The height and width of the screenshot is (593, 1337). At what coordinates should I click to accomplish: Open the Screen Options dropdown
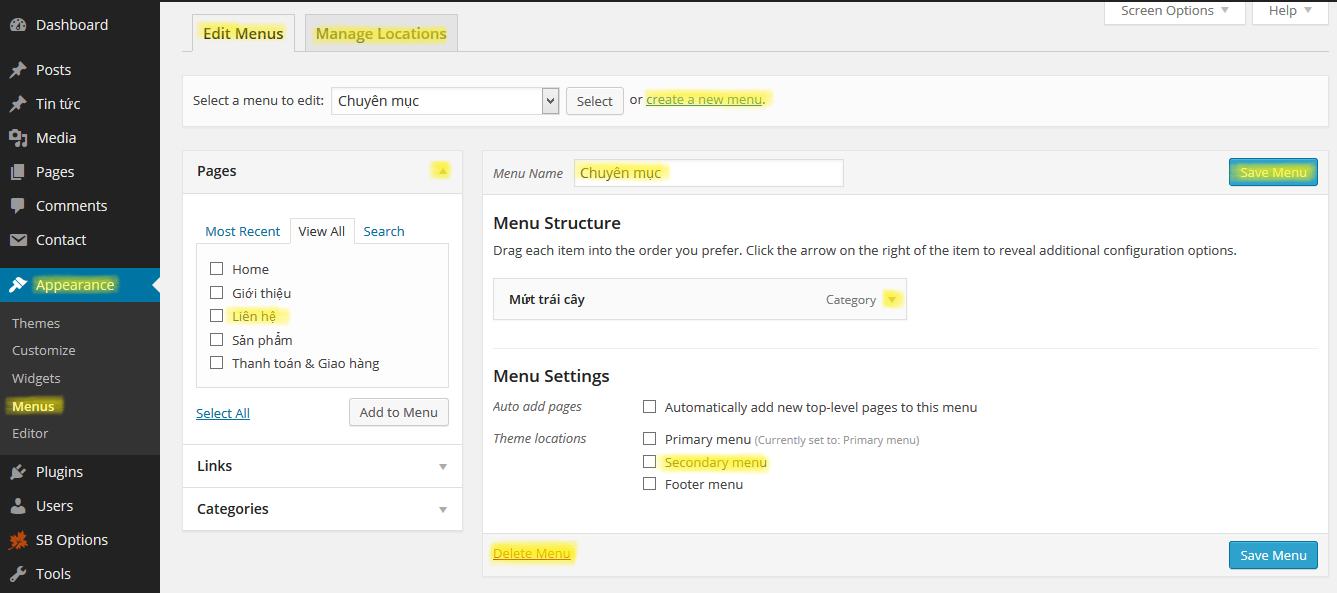coord(1175,11)
